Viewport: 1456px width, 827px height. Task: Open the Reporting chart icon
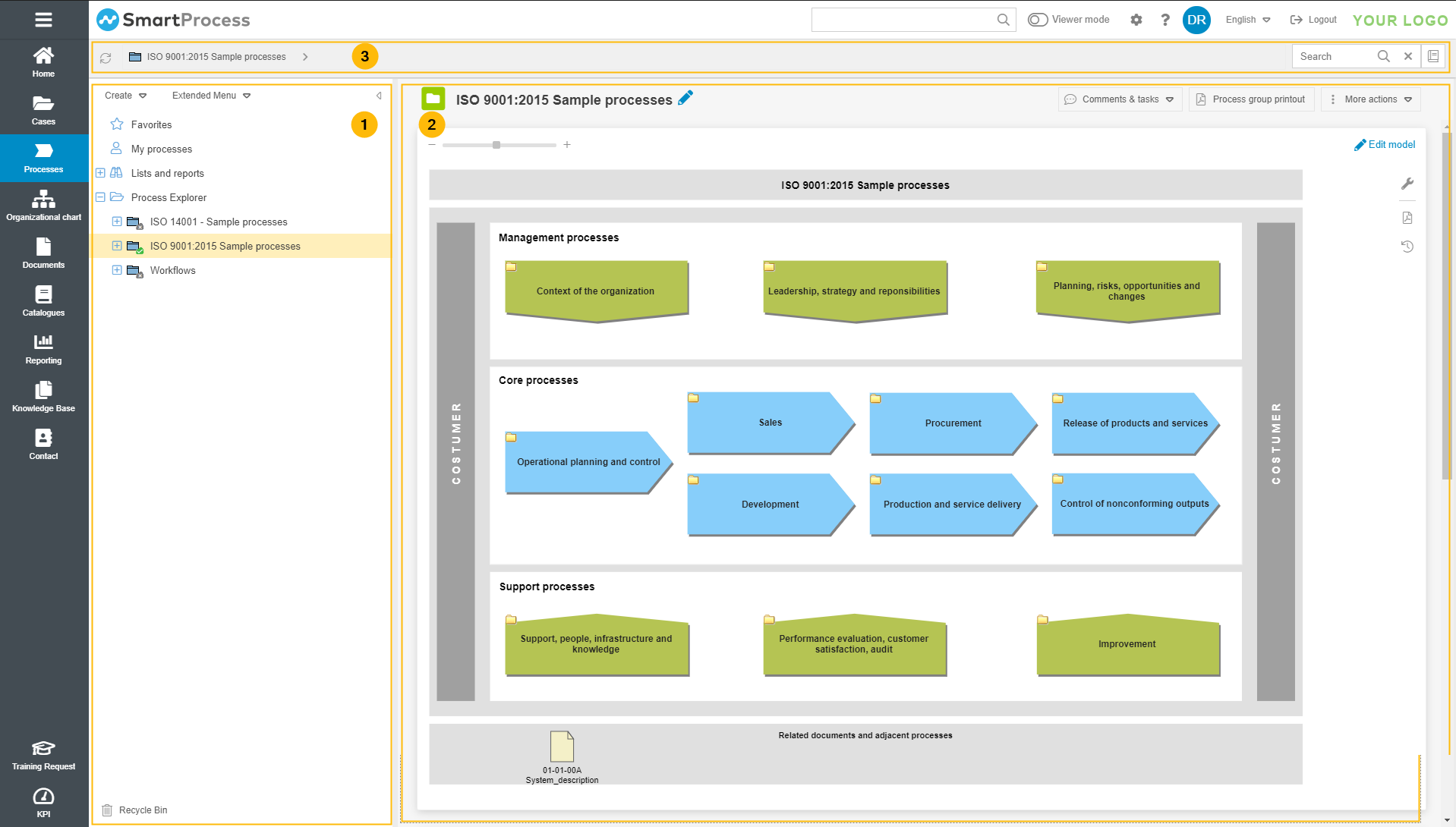click(44, 349)
